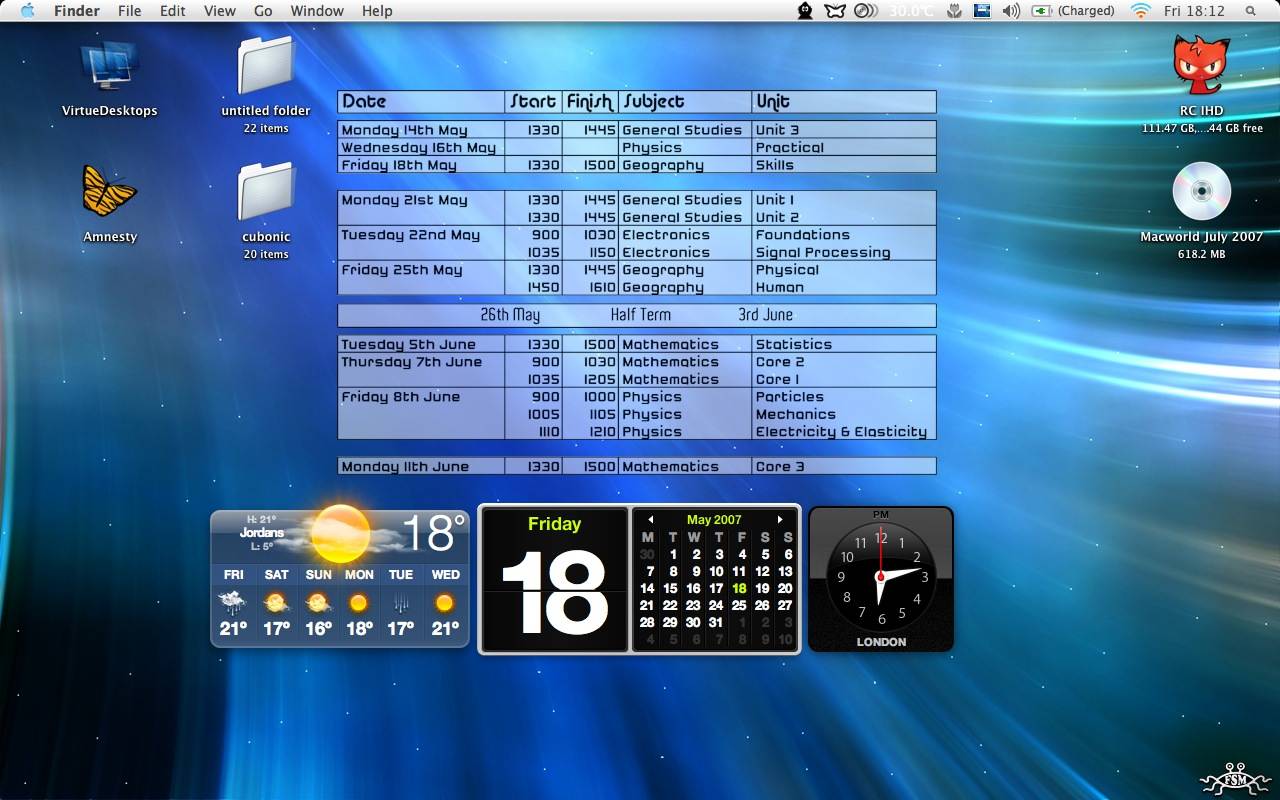1280x800 pixels.
Task: Click the FRI rainy forecast icon
Action: coord(233,603)
